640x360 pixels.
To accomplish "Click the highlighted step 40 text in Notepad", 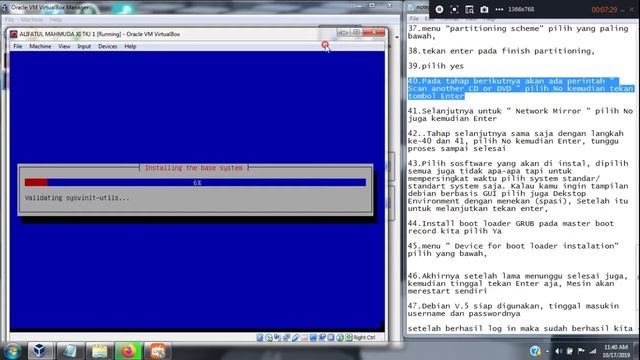I will (x=520, y=89).
